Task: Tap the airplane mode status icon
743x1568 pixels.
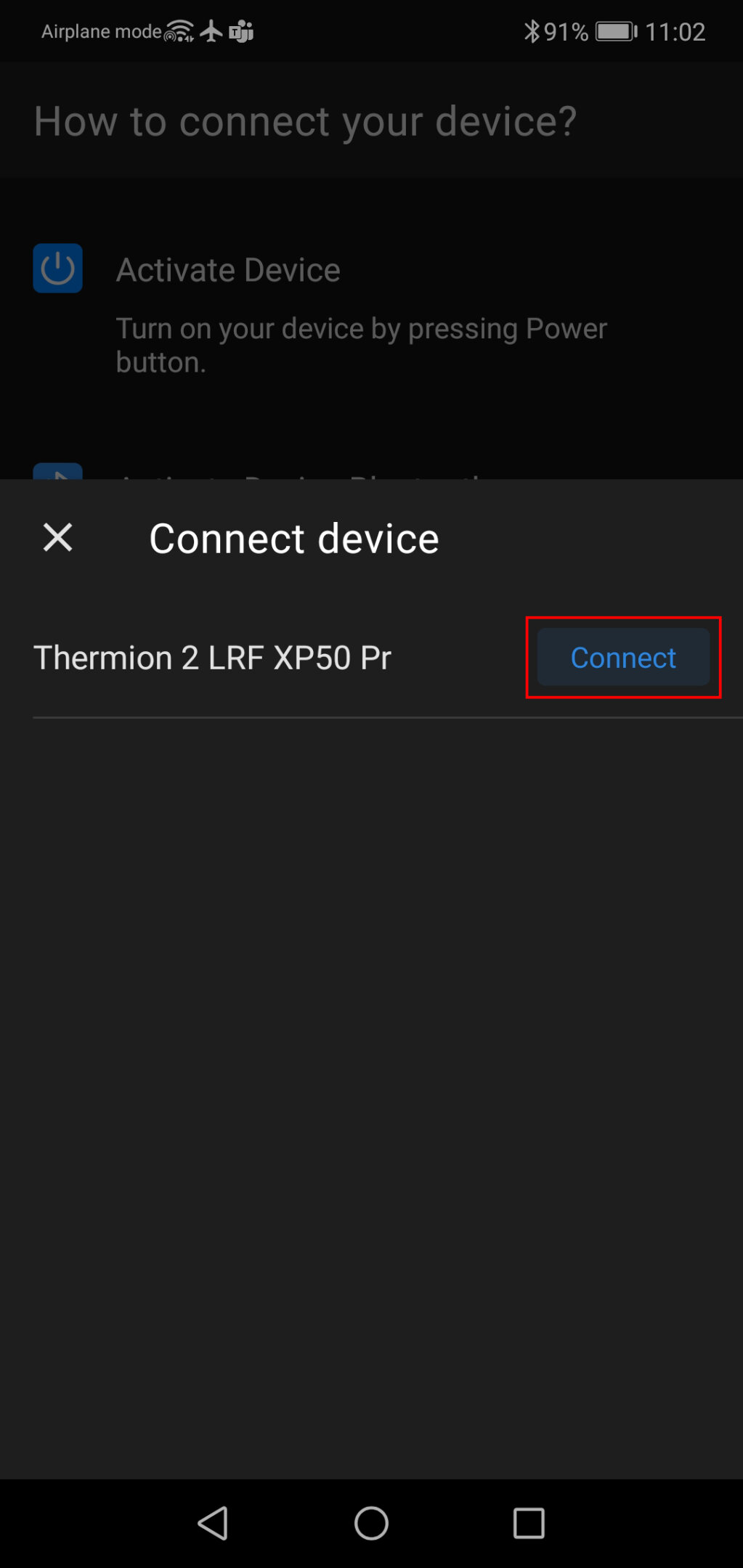Action: pyautogui.click(x=211, y=31)
